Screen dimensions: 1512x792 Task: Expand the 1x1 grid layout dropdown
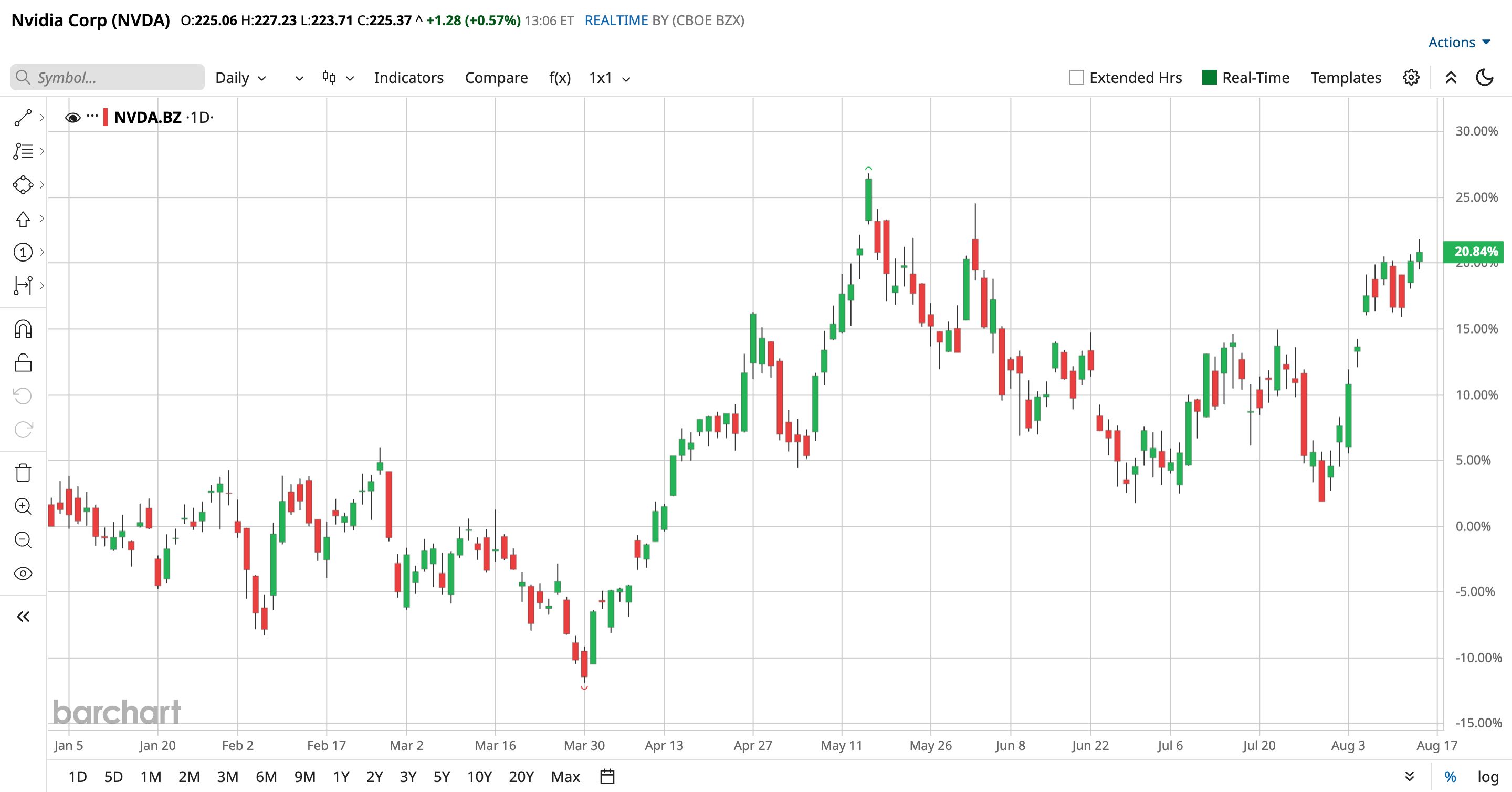pos(609,78)
